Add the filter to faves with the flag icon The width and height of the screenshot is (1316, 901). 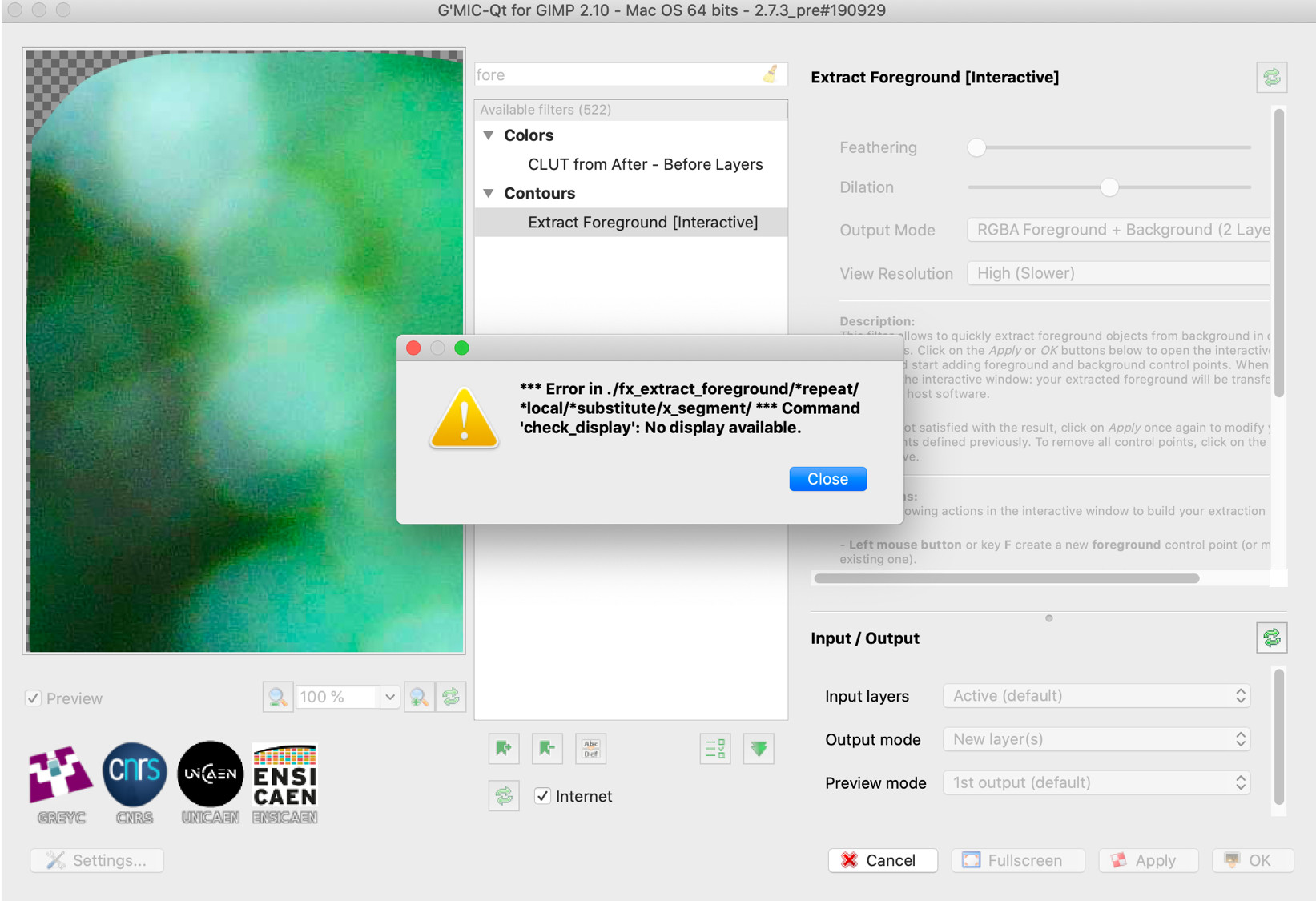504,749
